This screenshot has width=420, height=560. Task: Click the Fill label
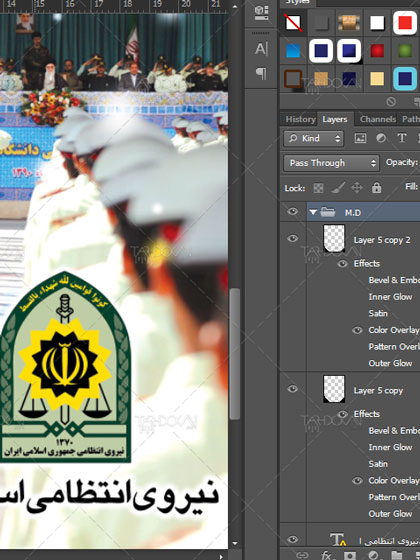411,187
